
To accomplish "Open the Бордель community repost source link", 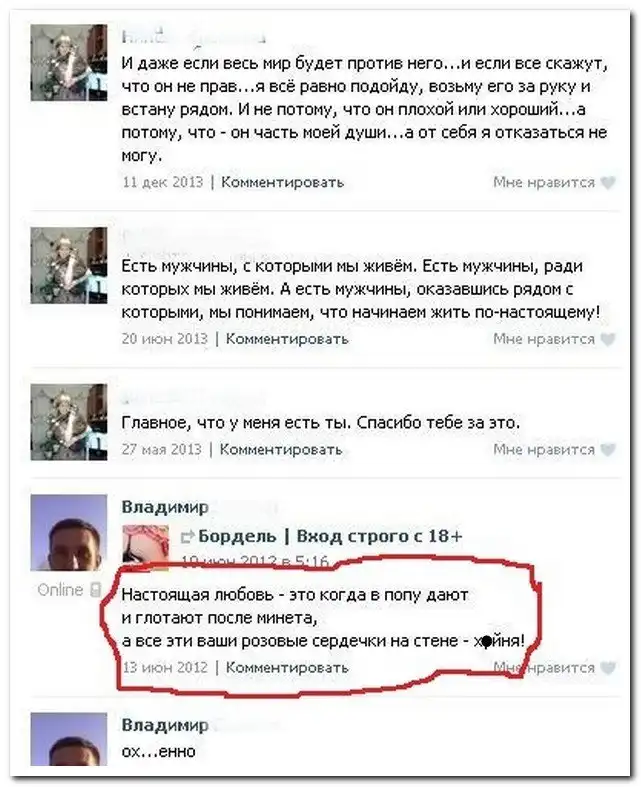I will point(330,536).
